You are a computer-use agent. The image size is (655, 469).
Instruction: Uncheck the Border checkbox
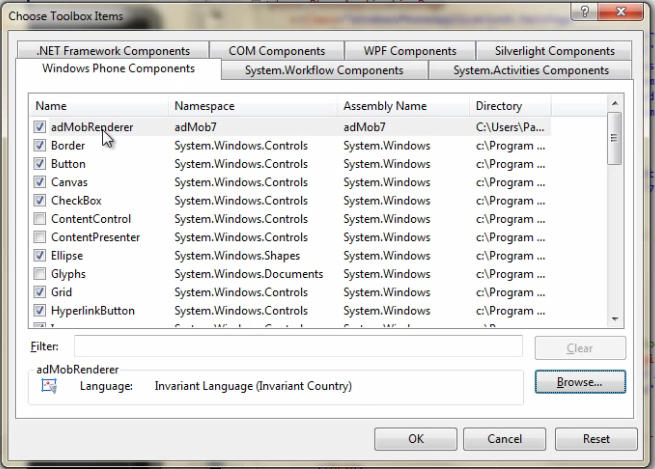[x=40, y=145]
